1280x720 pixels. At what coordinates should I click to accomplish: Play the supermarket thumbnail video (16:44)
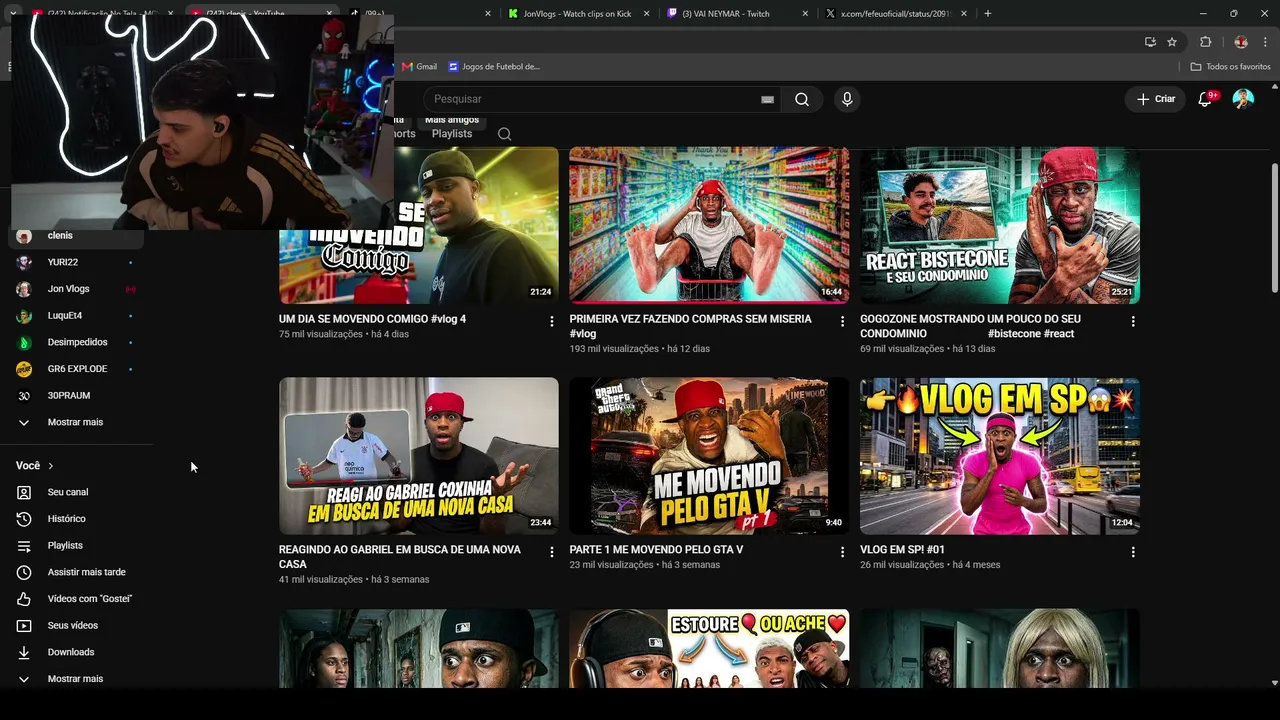coord(709,225)
